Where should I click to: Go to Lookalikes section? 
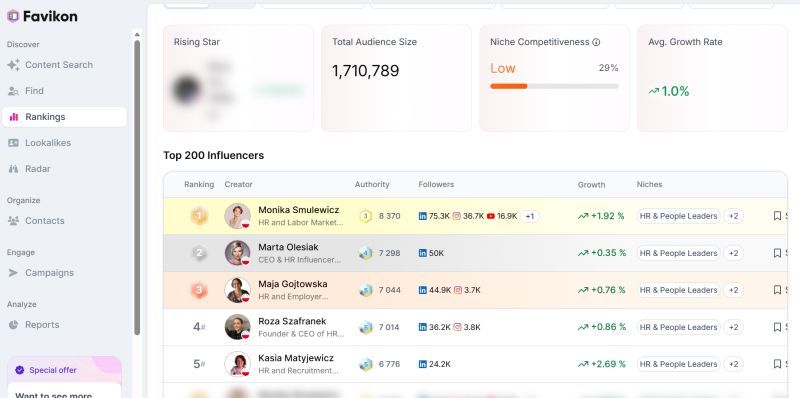click(39, 143)
